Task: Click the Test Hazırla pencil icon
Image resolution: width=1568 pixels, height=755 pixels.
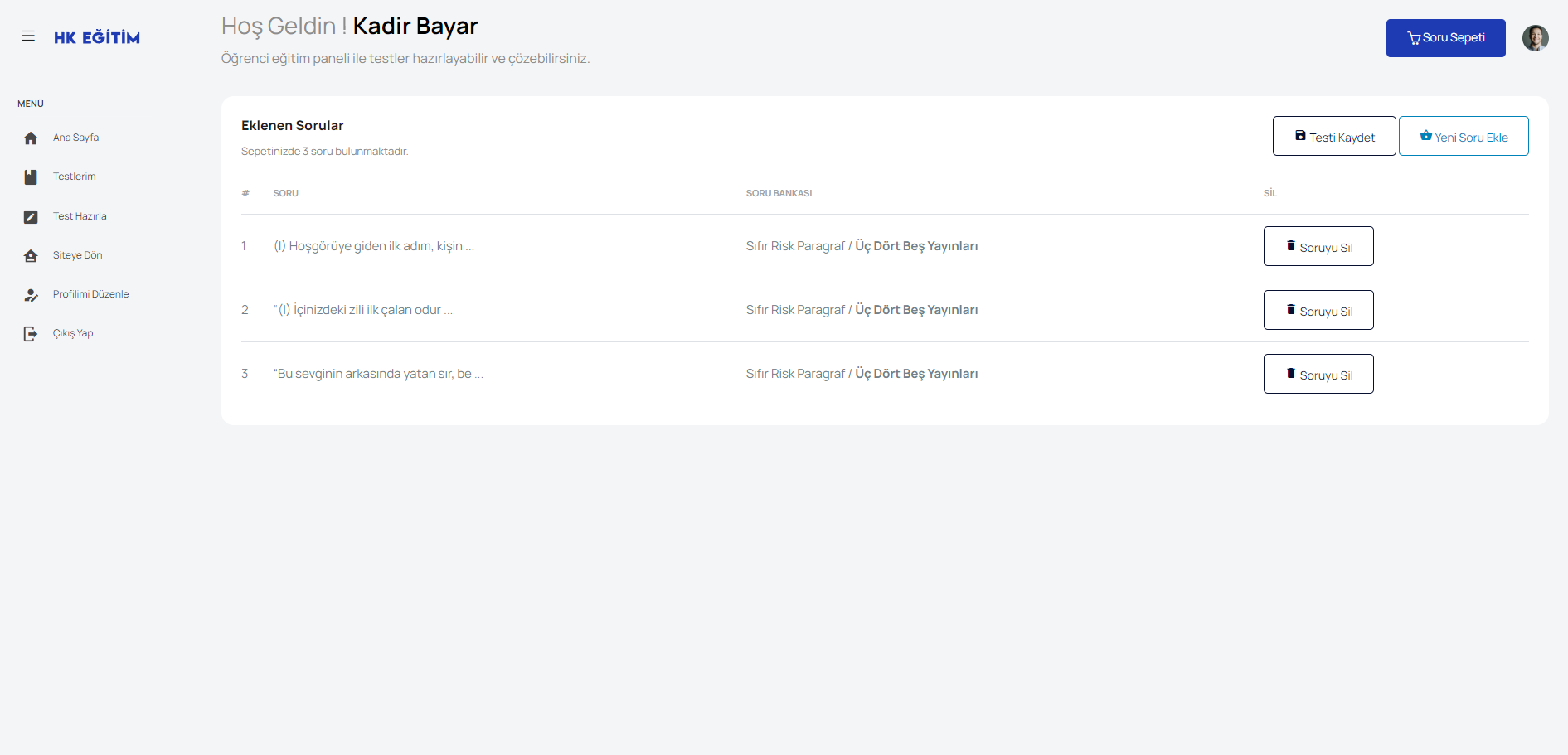Action: (x=31, y=217)
